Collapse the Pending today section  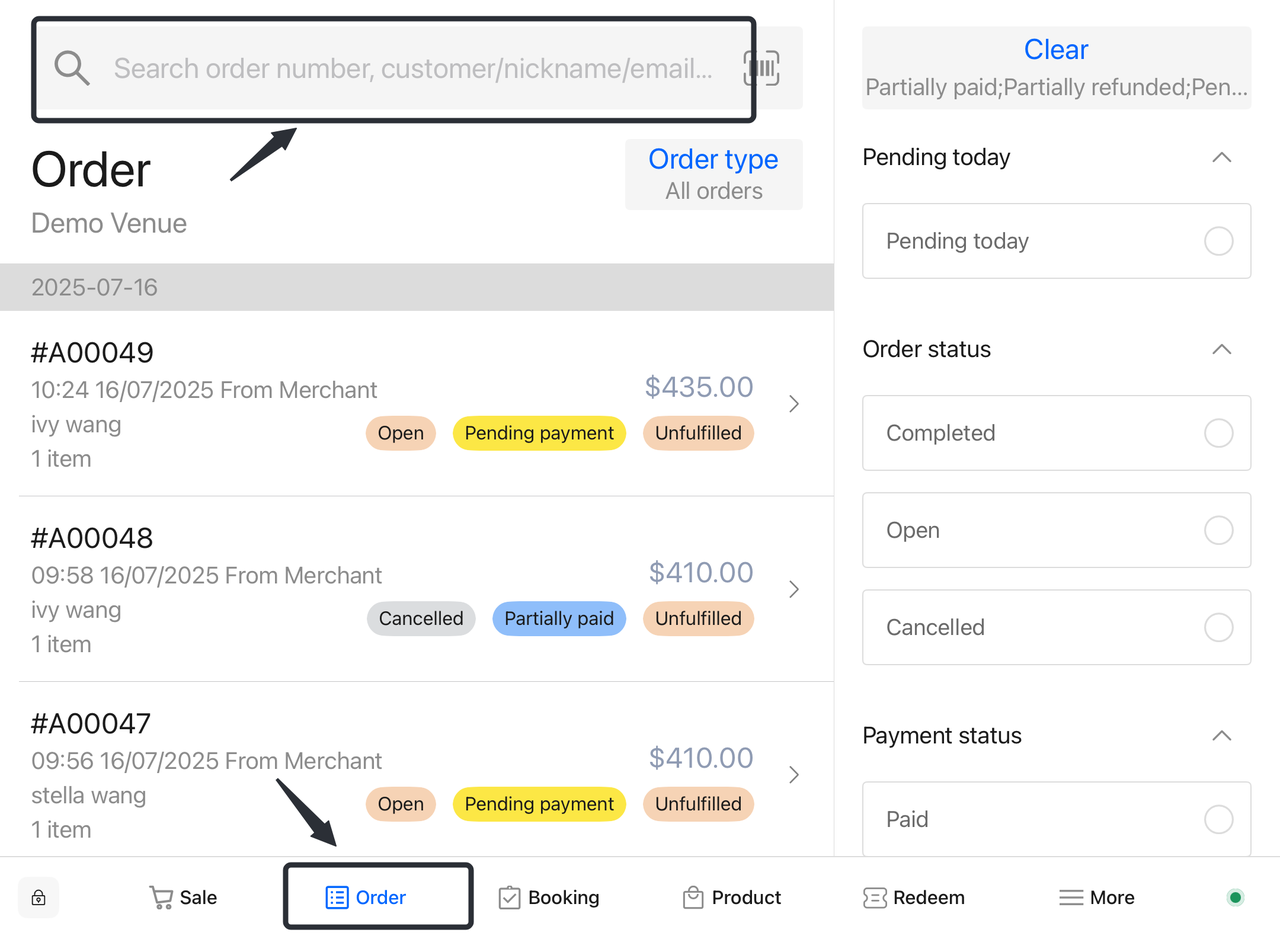1221,158
